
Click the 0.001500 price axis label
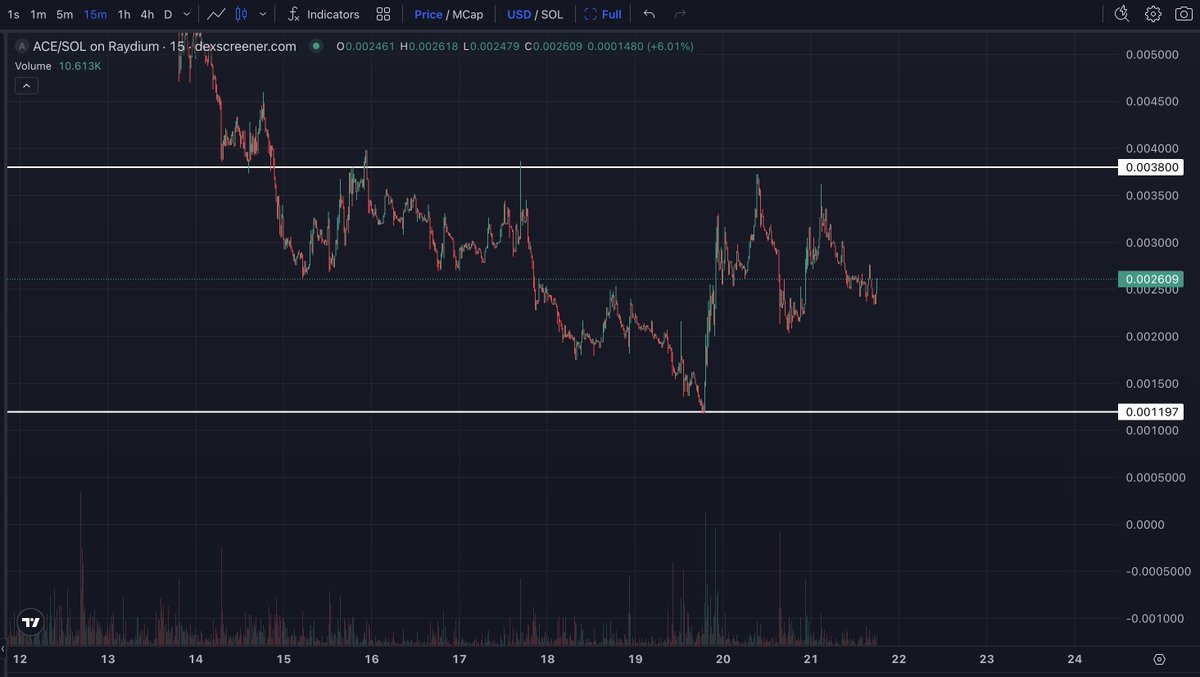coord(1150,383)
